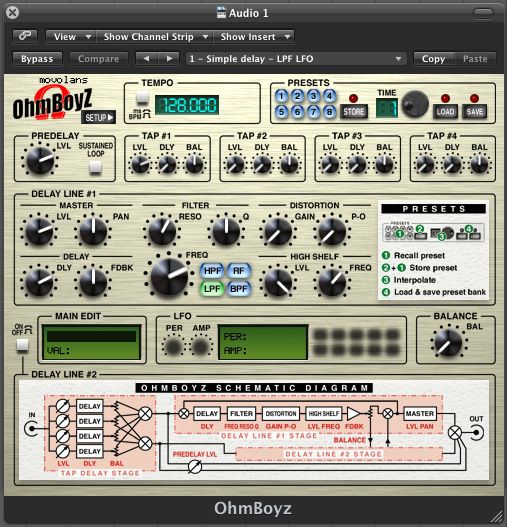This screenshot has width=507, height=527.
Task: Click the preset TIME knob
Action: coord(415,104)
